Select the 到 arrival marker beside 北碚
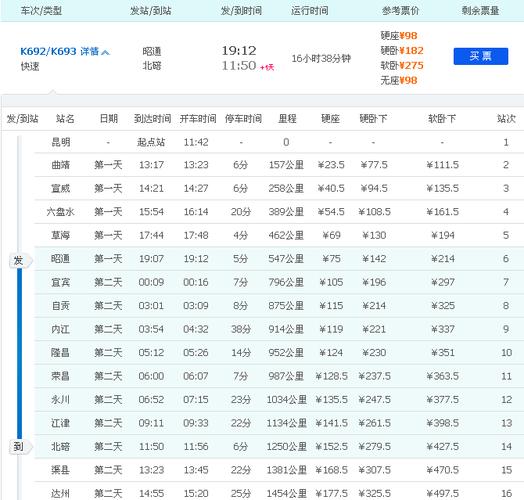 click(19, 447)
